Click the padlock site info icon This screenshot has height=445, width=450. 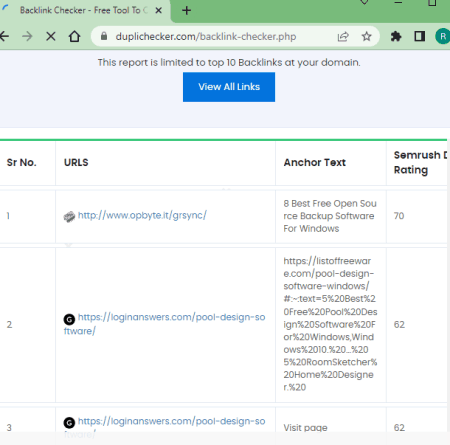[x=104, y=36]
